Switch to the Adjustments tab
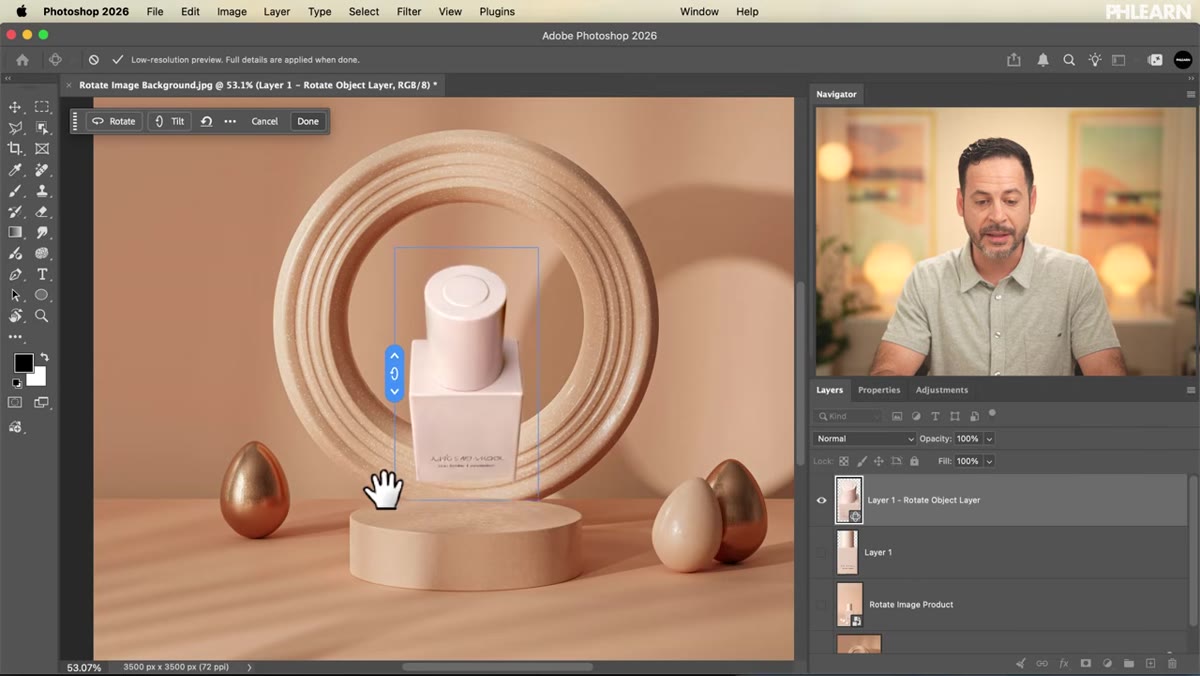The height and width of the screenshot is (676, 1200). click(942, 390)
